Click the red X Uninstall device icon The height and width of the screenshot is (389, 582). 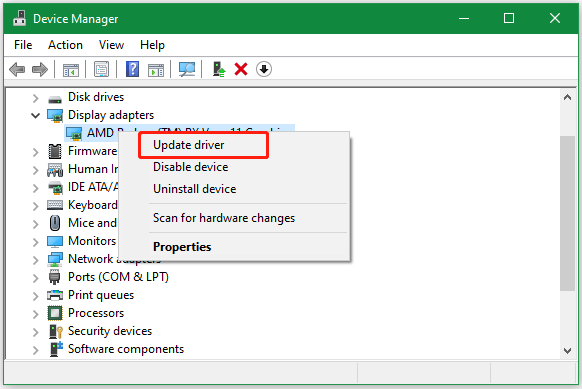pyautogui.click(x=241, y=69)
